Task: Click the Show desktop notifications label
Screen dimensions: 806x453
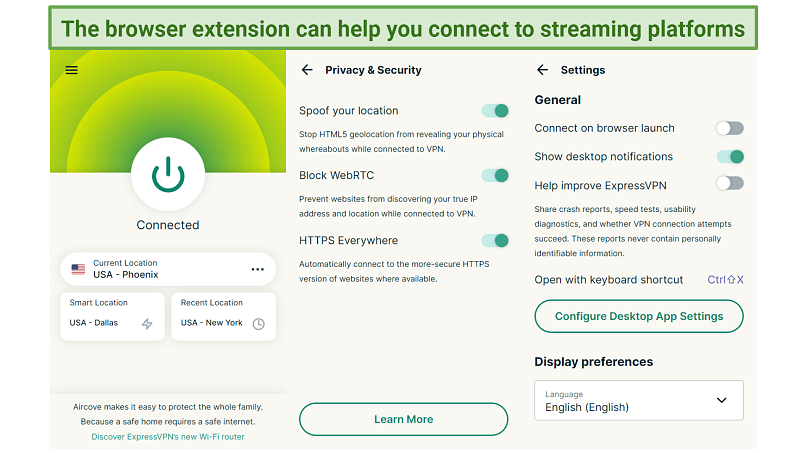Action: [x=603, y=156]
